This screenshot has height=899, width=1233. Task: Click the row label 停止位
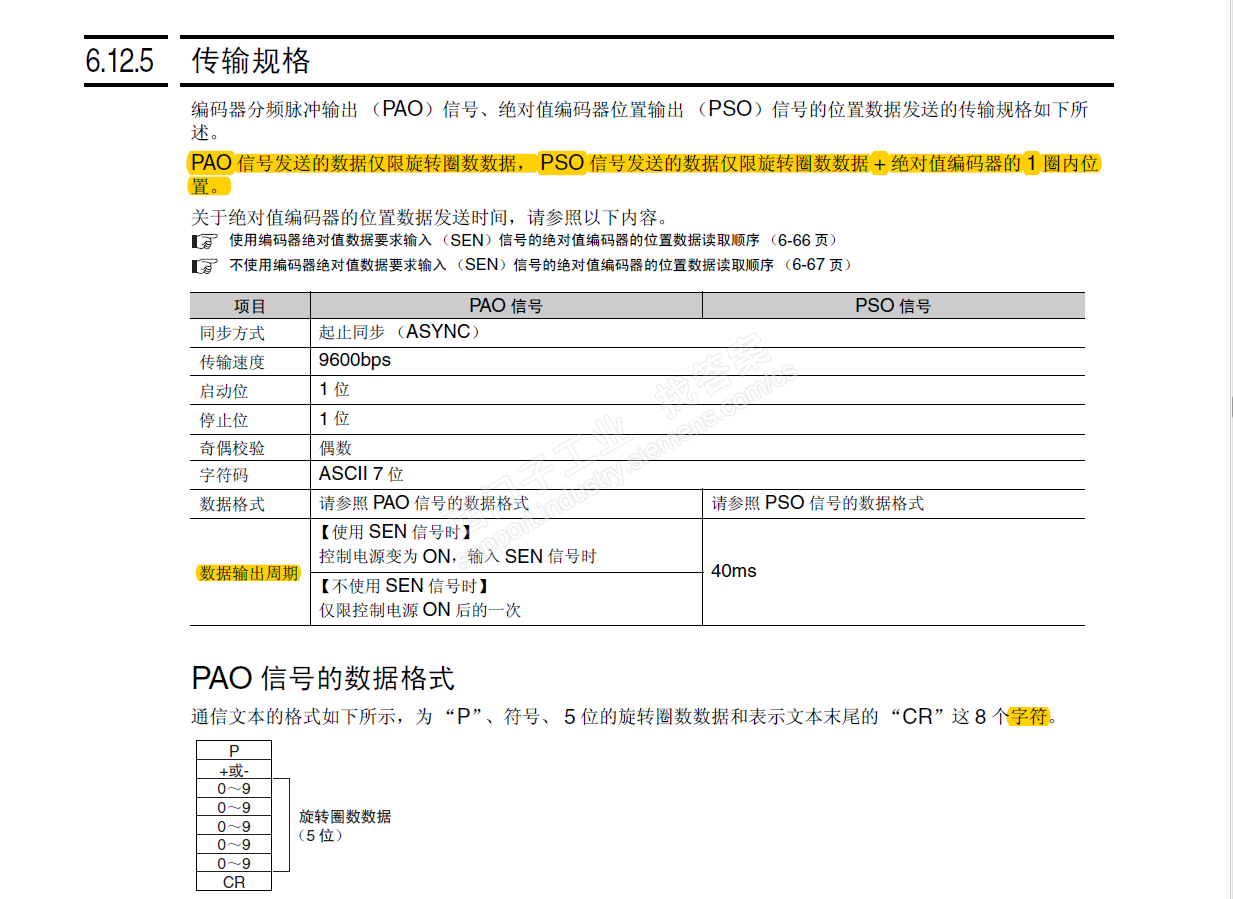click(x=224, y=420)
